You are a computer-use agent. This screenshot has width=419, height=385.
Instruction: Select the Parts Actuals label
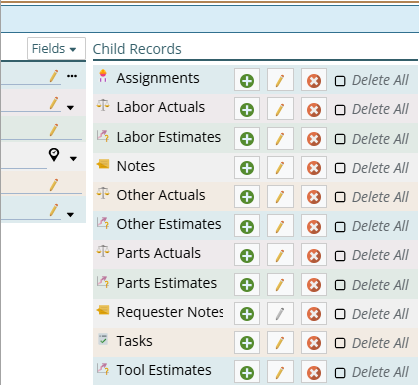(x=159, y=253)
